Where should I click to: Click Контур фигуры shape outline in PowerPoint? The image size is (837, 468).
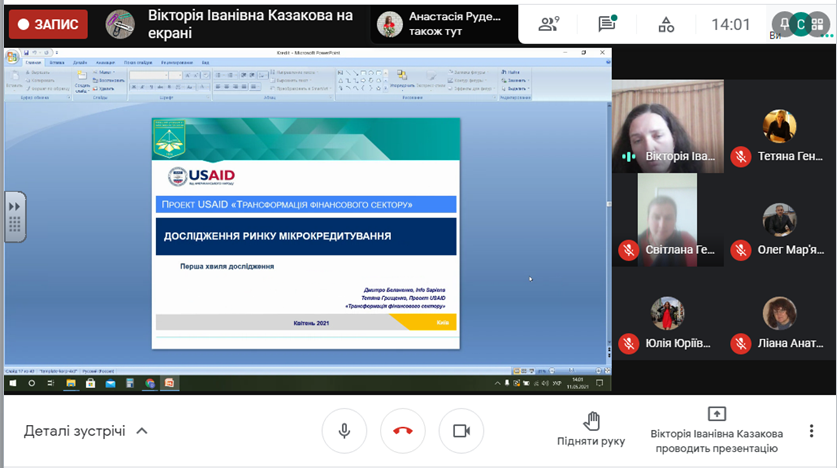click(x=465, y=81)
